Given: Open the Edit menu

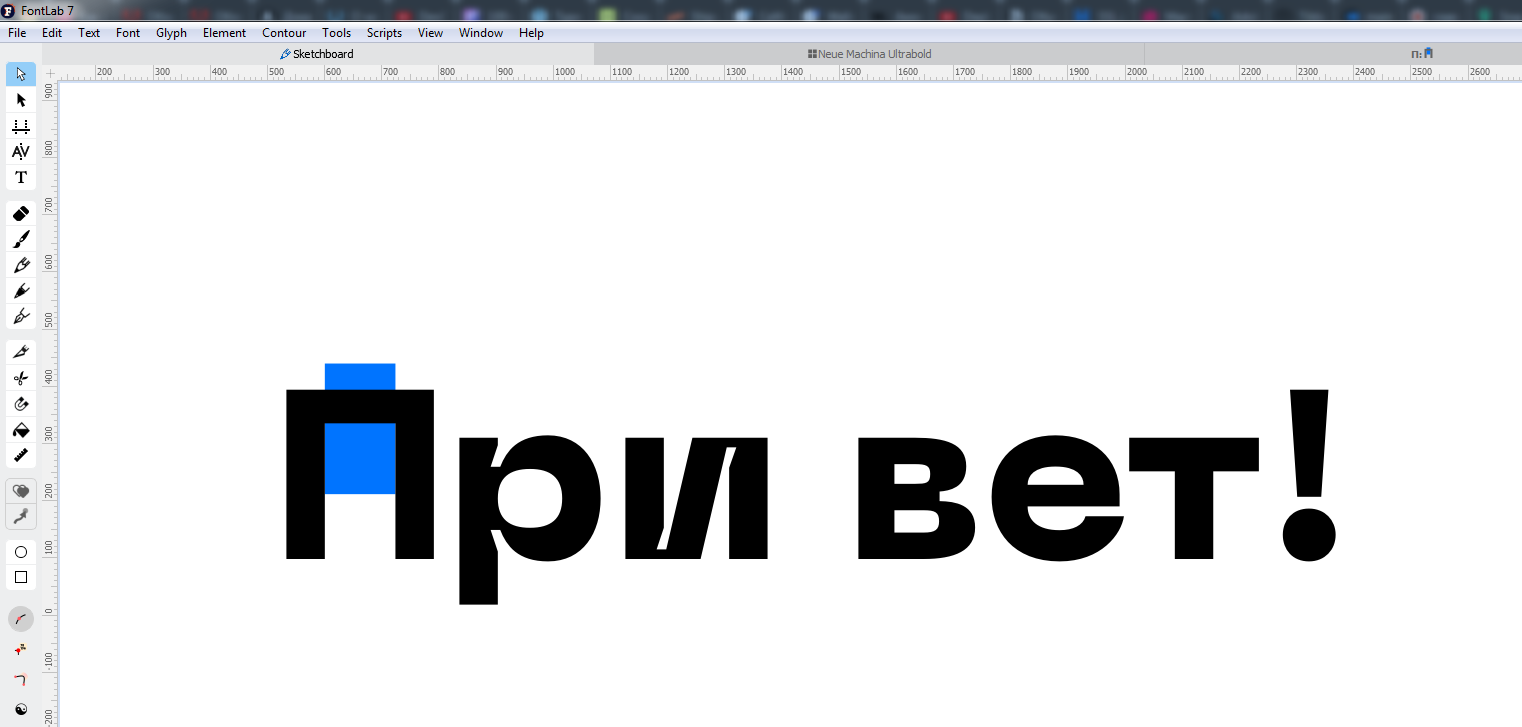Looking at the screenshot, I should (52, 33).
